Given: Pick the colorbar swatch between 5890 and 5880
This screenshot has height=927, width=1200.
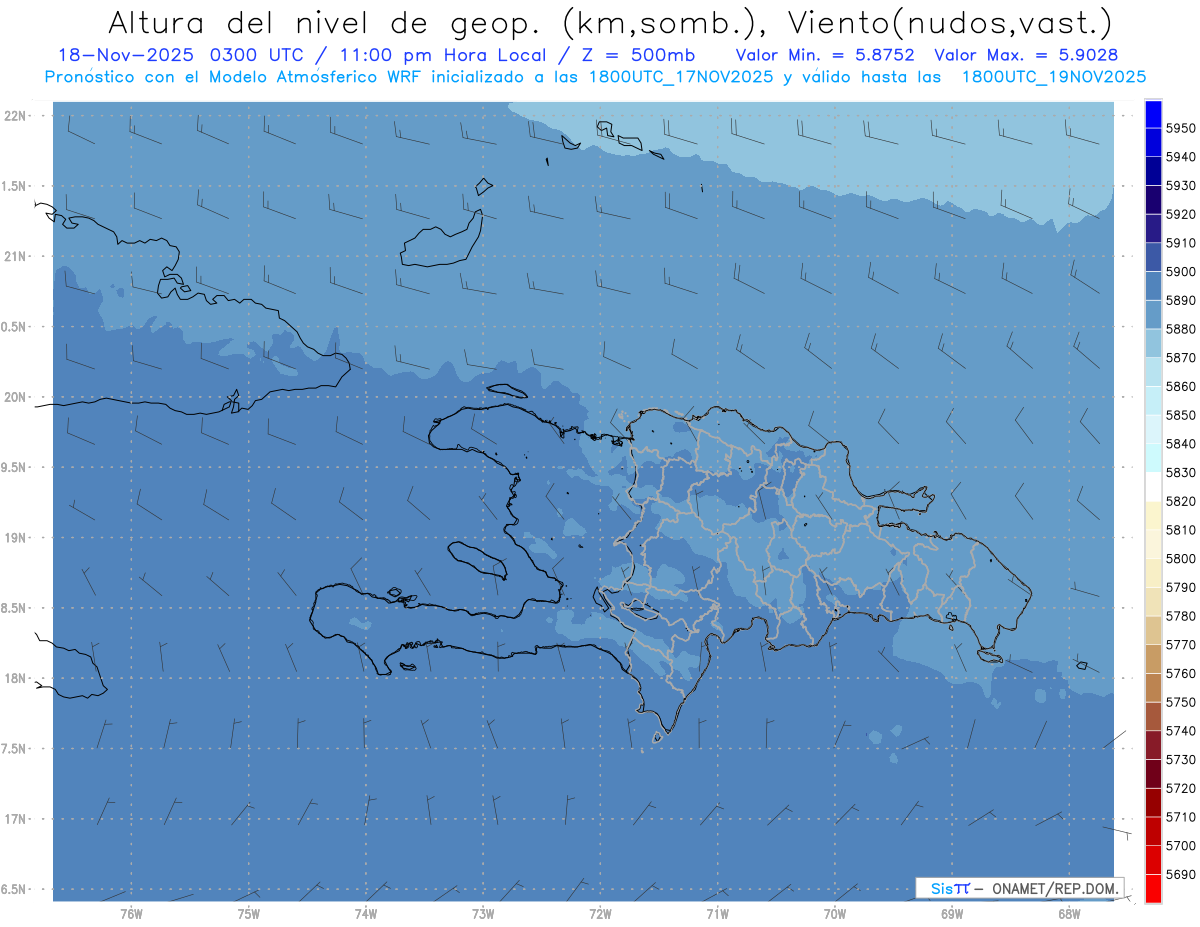Looking at the screenshot, I should [1152, 314].
